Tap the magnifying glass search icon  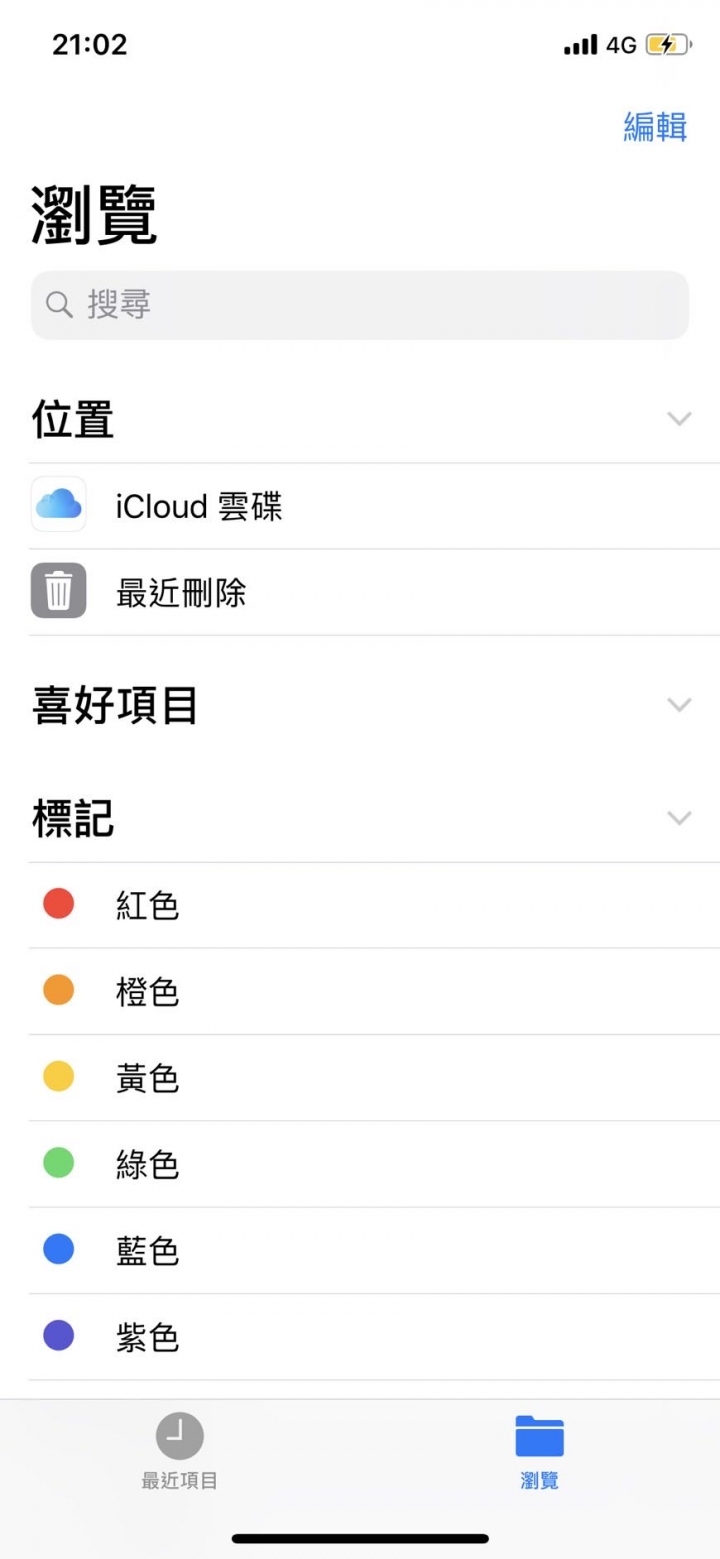(x=60, y=305)
